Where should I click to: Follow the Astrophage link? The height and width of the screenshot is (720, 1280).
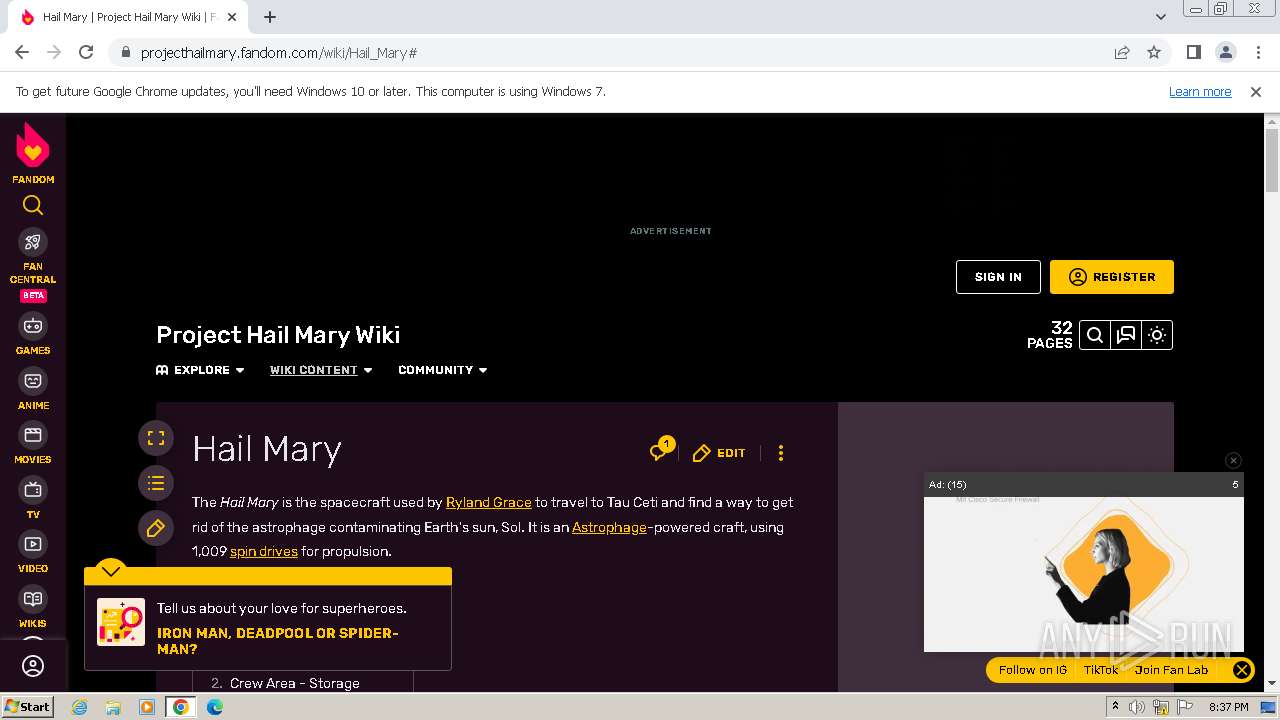pyautogui.click(x=609, y=527)
